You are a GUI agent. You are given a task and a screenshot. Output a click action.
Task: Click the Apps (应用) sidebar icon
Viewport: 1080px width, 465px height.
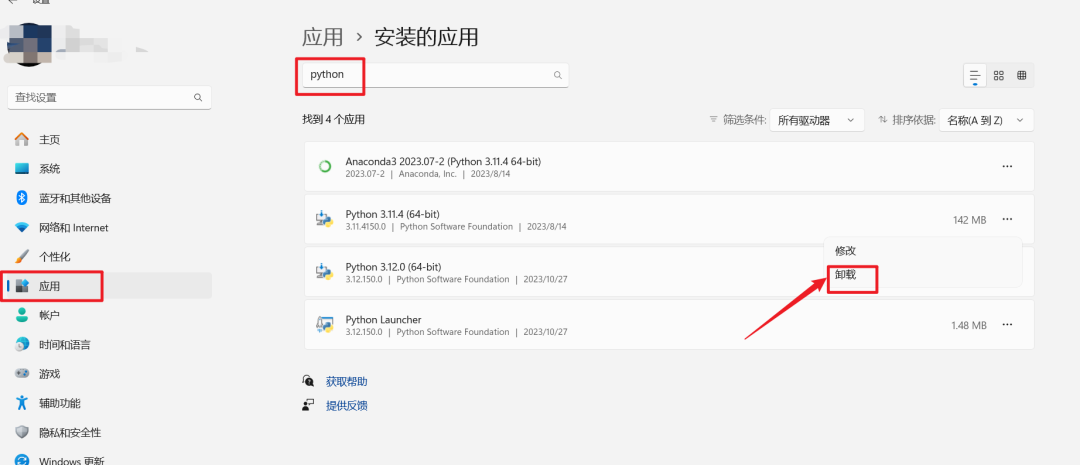pos(22,286)
